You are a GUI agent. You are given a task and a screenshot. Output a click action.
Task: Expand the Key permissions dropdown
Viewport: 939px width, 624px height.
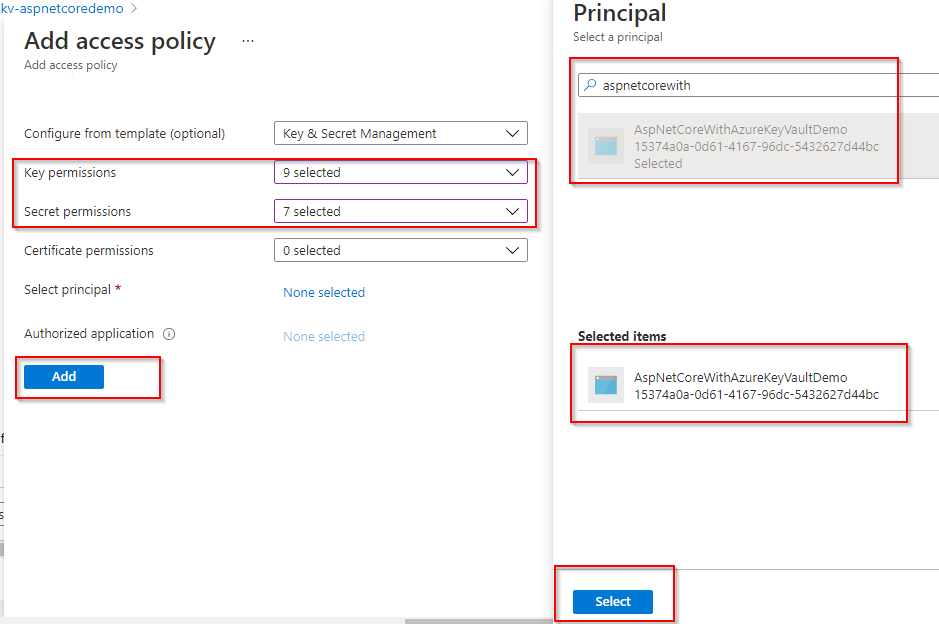[401, 172]
